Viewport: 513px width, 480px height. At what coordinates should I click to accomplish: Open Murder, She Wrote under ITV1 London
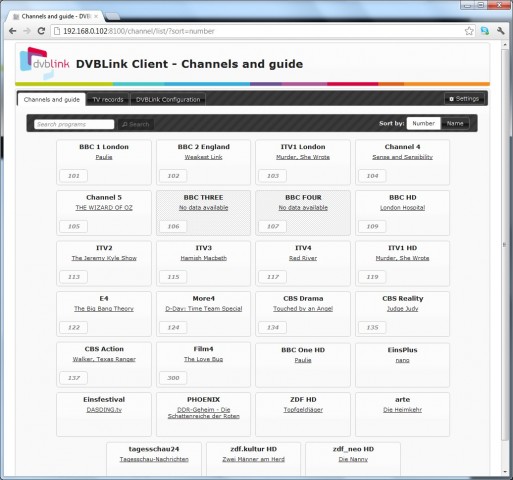coord(303,157)
